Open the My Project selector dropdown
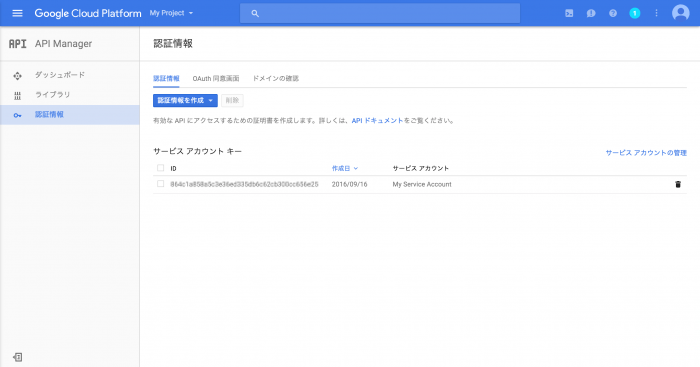This screenshot has height=367, width=700. (x=171, y=13)
